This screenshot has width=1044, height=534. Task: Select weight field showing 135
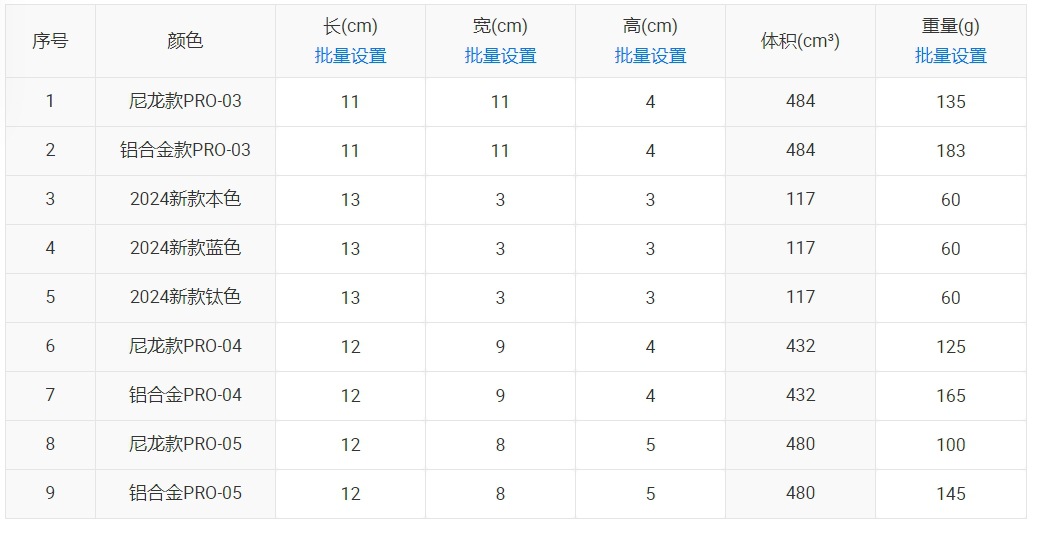coord(950,102)
